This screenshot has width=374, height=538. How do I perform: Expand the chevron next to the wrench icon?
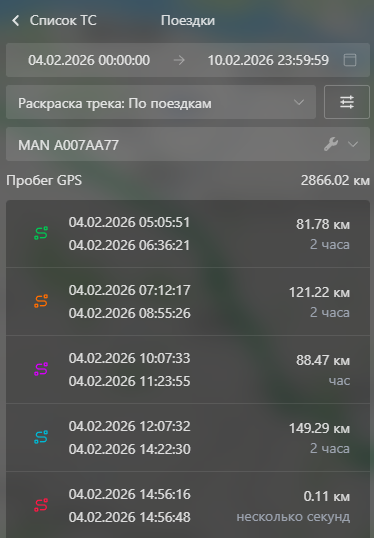[353, 144]
